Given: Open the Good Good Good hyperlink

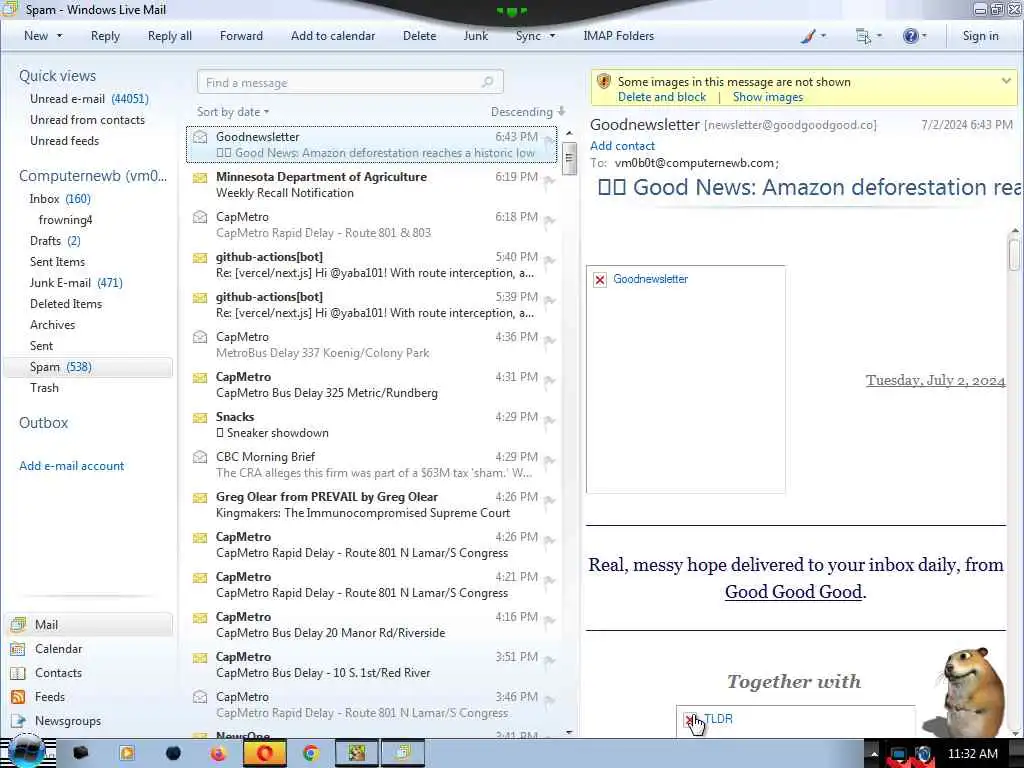Looking at the screenshot, I should coord(793,592).
